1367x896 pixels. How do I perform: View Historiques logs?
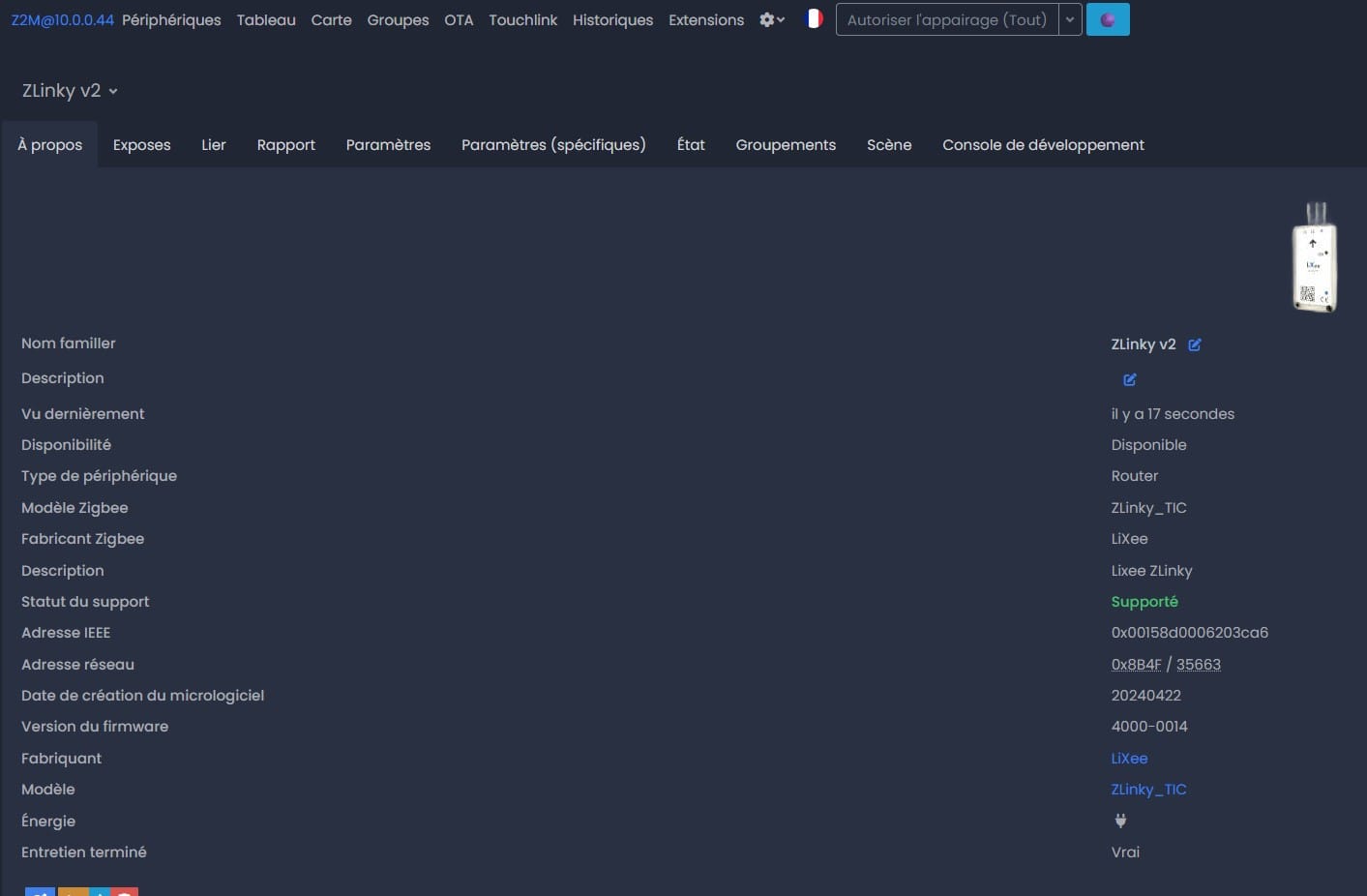coord(612,19)
